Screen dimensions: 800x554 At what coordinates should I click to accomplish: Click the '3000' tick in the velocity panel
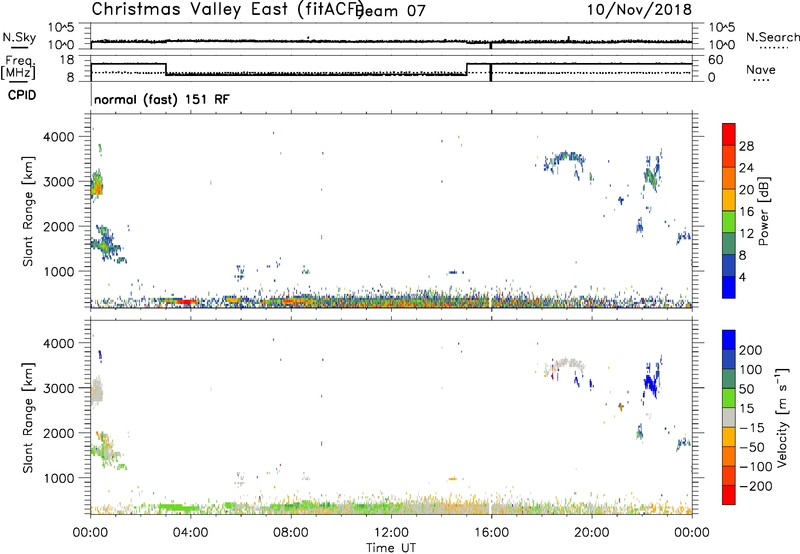tap(58, 388)
